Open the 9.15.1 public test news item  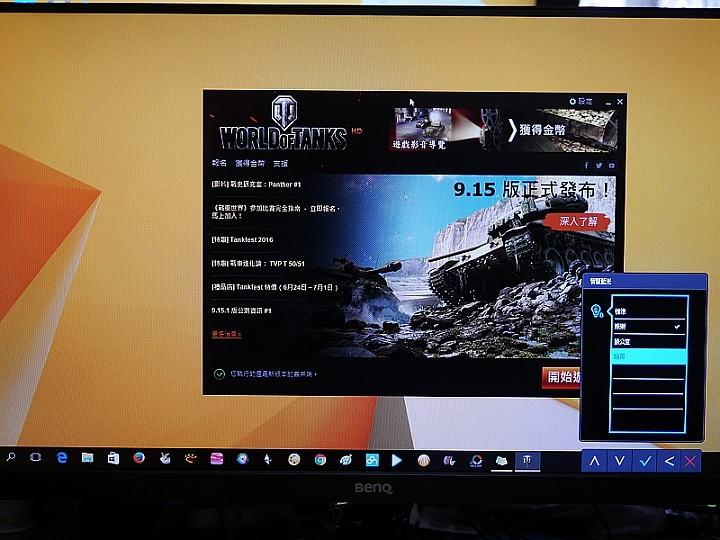[241, 311]
